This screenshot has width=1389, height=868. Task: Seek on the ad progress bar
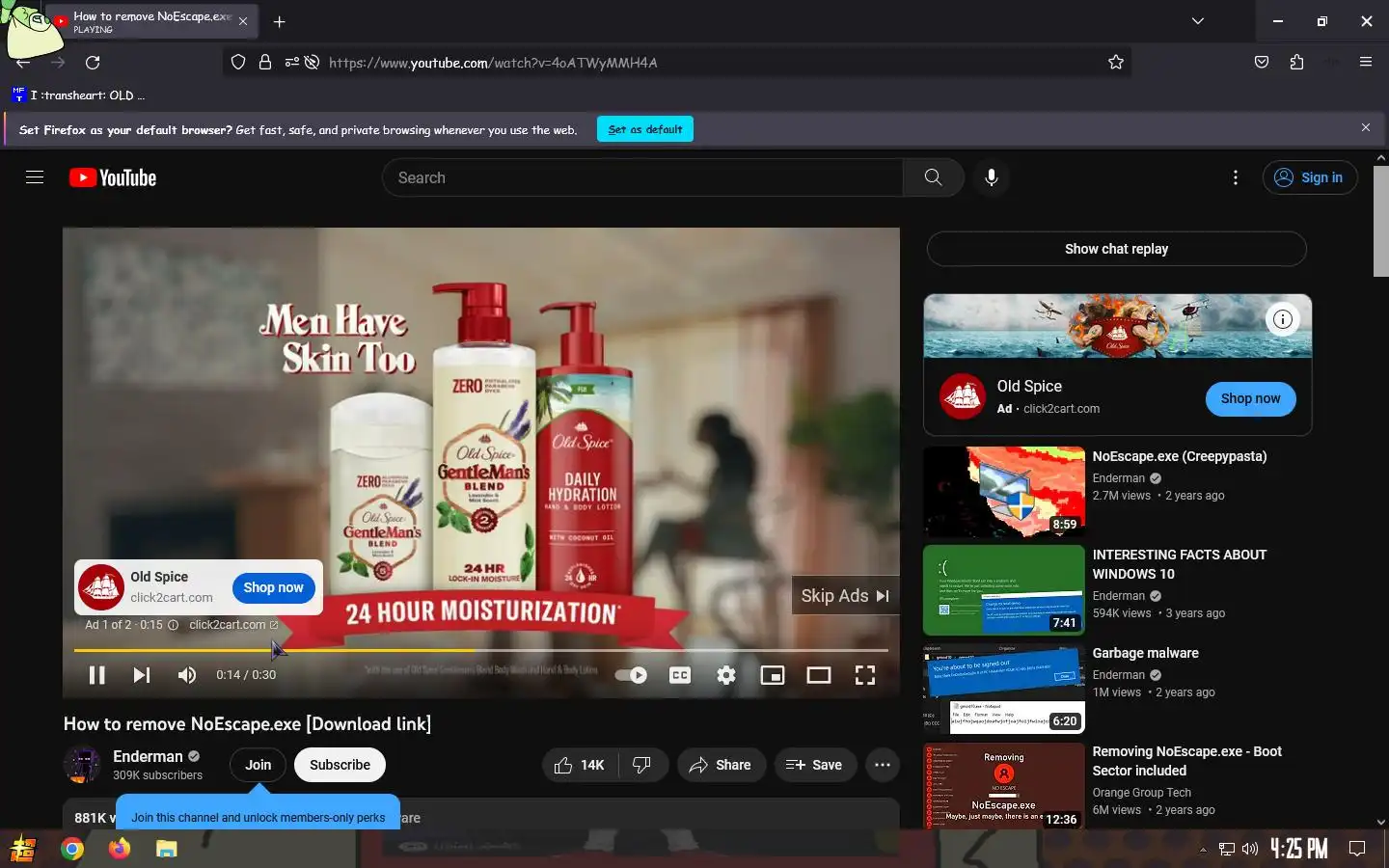pos(480,650)
